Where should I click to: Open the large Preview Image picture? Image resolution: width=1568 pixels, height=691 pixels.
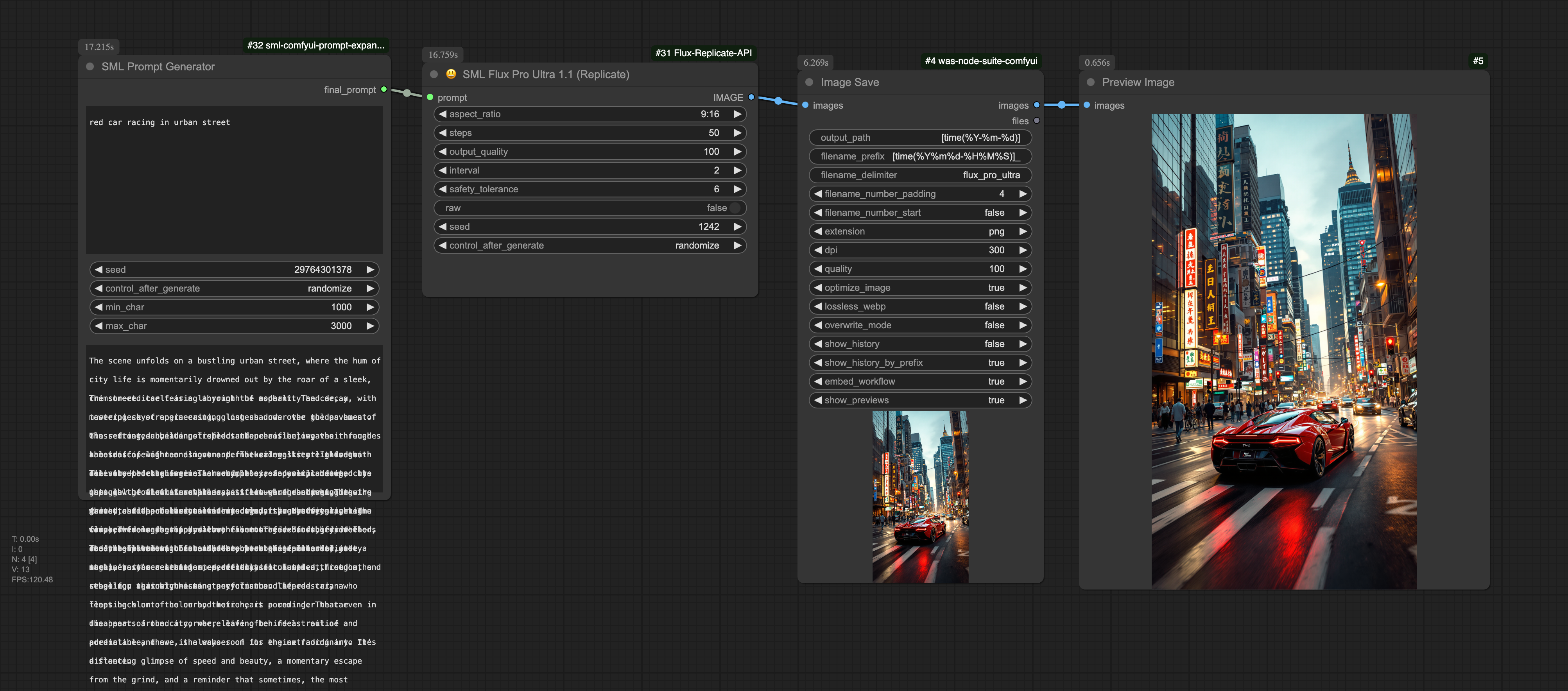(1284, 351)
